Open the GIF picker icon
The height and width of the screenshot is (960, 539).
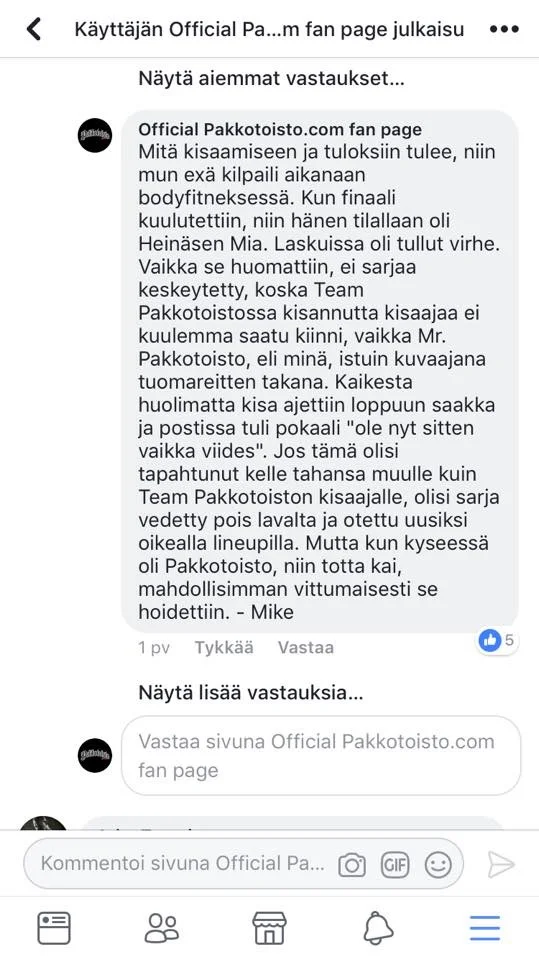click(395, 864)
